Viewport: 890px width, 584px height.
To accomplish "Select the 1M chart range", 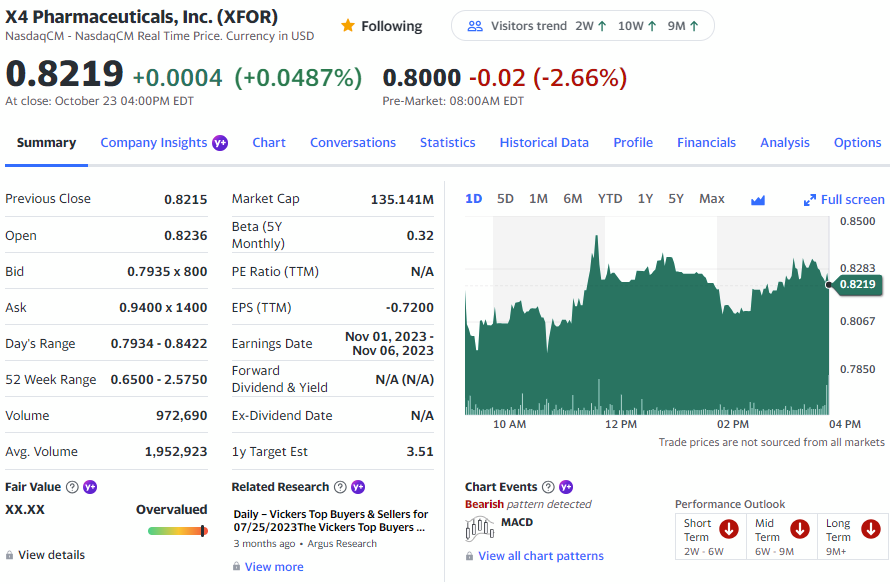I will [x=538, y=199].
